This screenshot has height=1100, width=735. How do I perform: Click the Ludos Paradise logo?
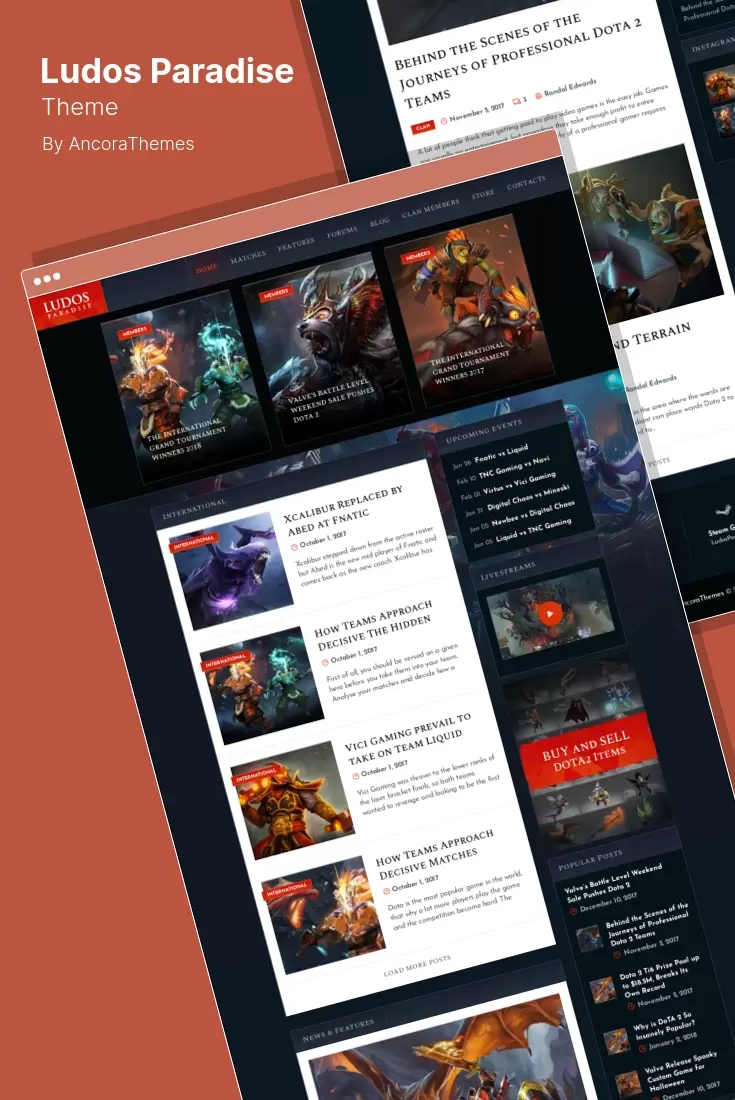coord(67,305)
